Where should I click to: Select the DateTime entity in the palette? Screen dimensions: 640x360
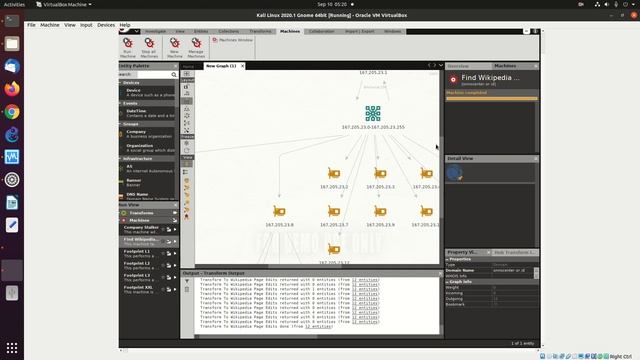147,113
